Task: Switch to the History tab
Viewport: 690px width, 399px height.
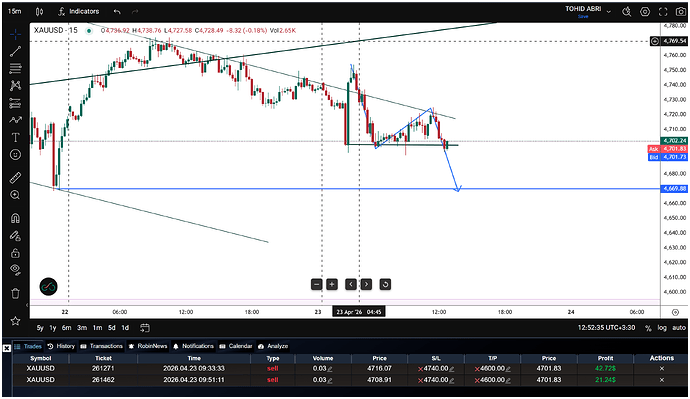Action: [61, 346]
